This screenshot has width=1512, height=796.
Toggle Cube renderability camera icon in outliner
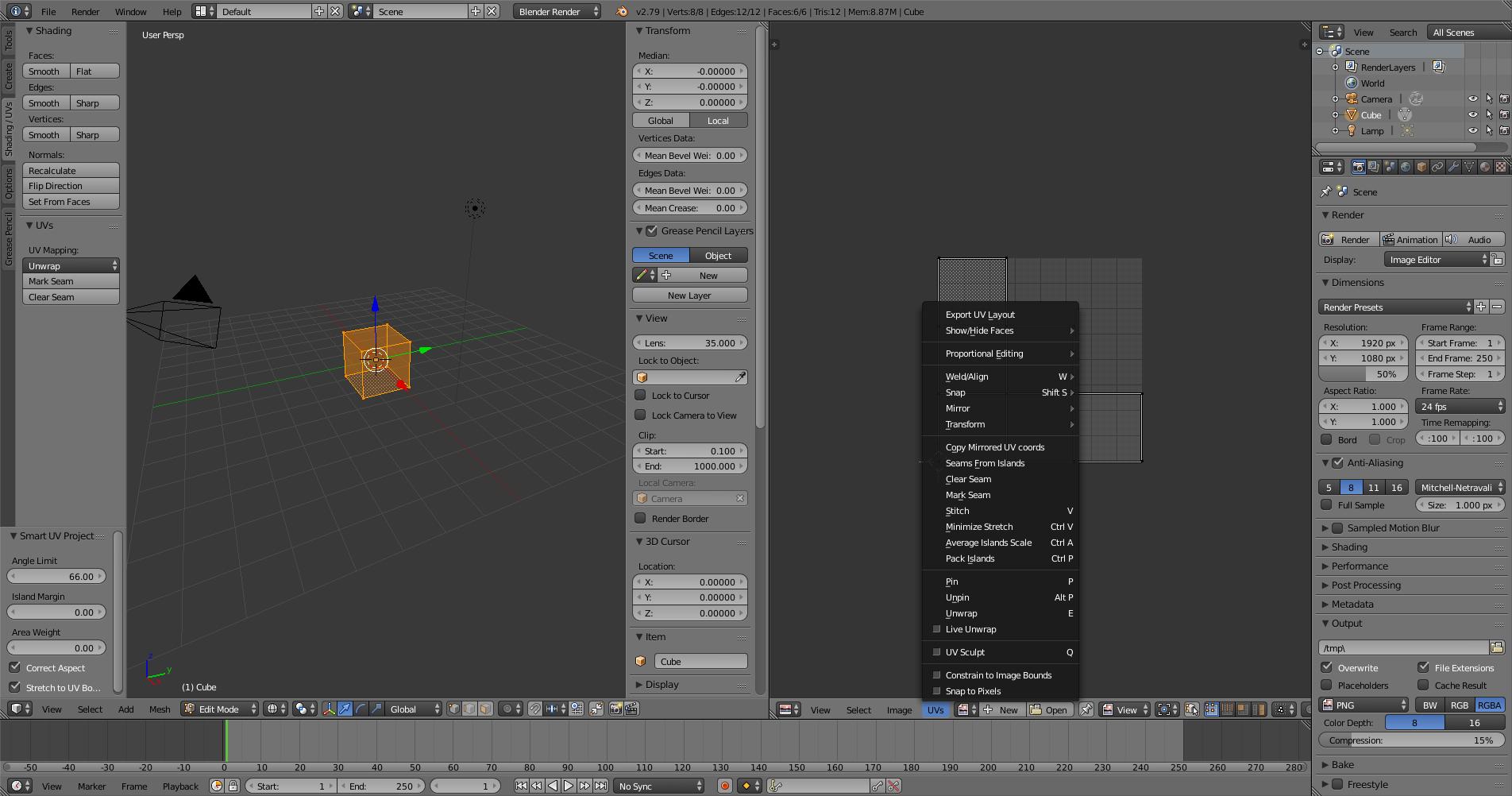click(1503, 115)
